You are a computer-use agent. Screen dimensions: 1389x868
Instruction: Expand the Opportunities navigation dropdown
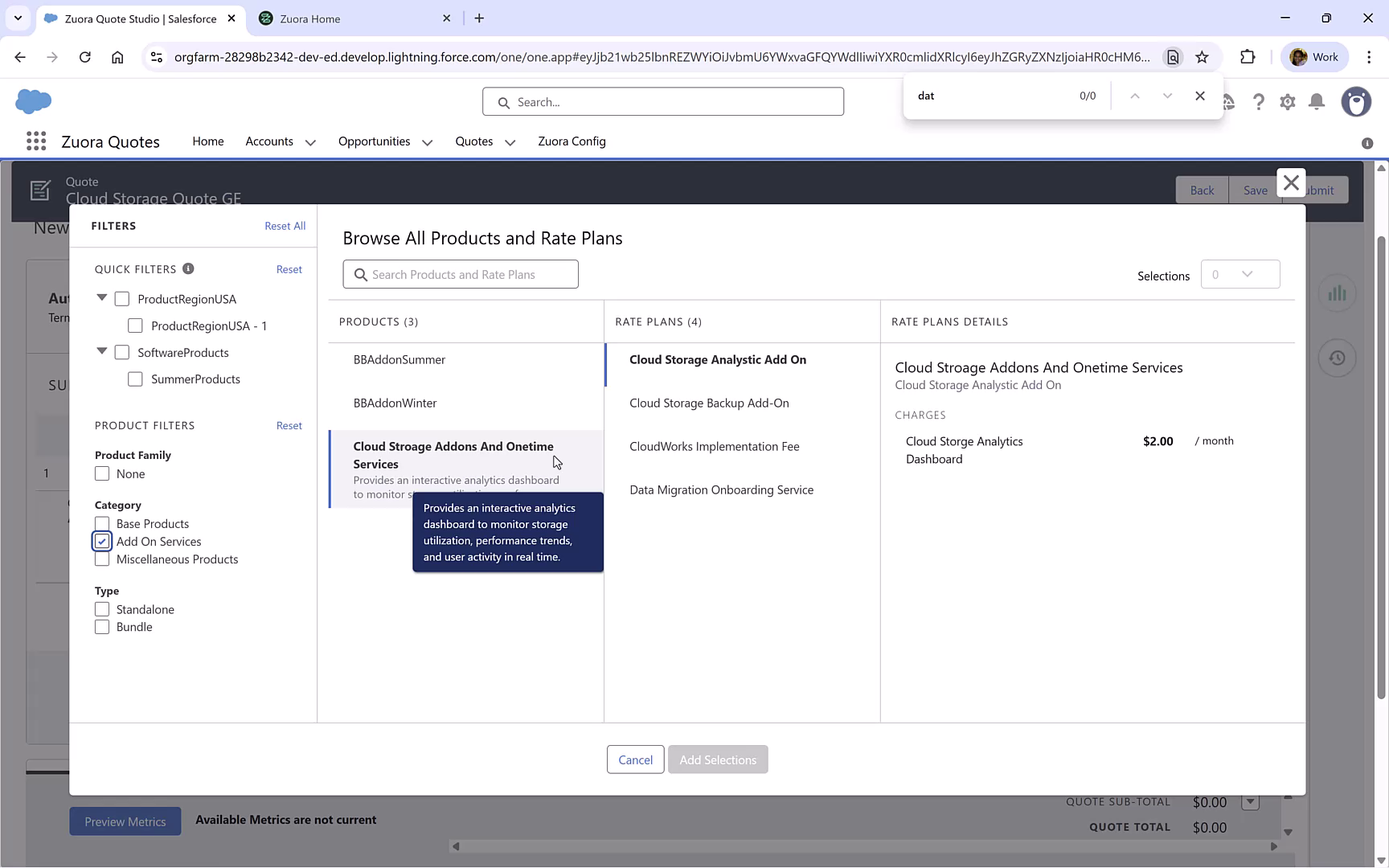(x=426, y=141)
